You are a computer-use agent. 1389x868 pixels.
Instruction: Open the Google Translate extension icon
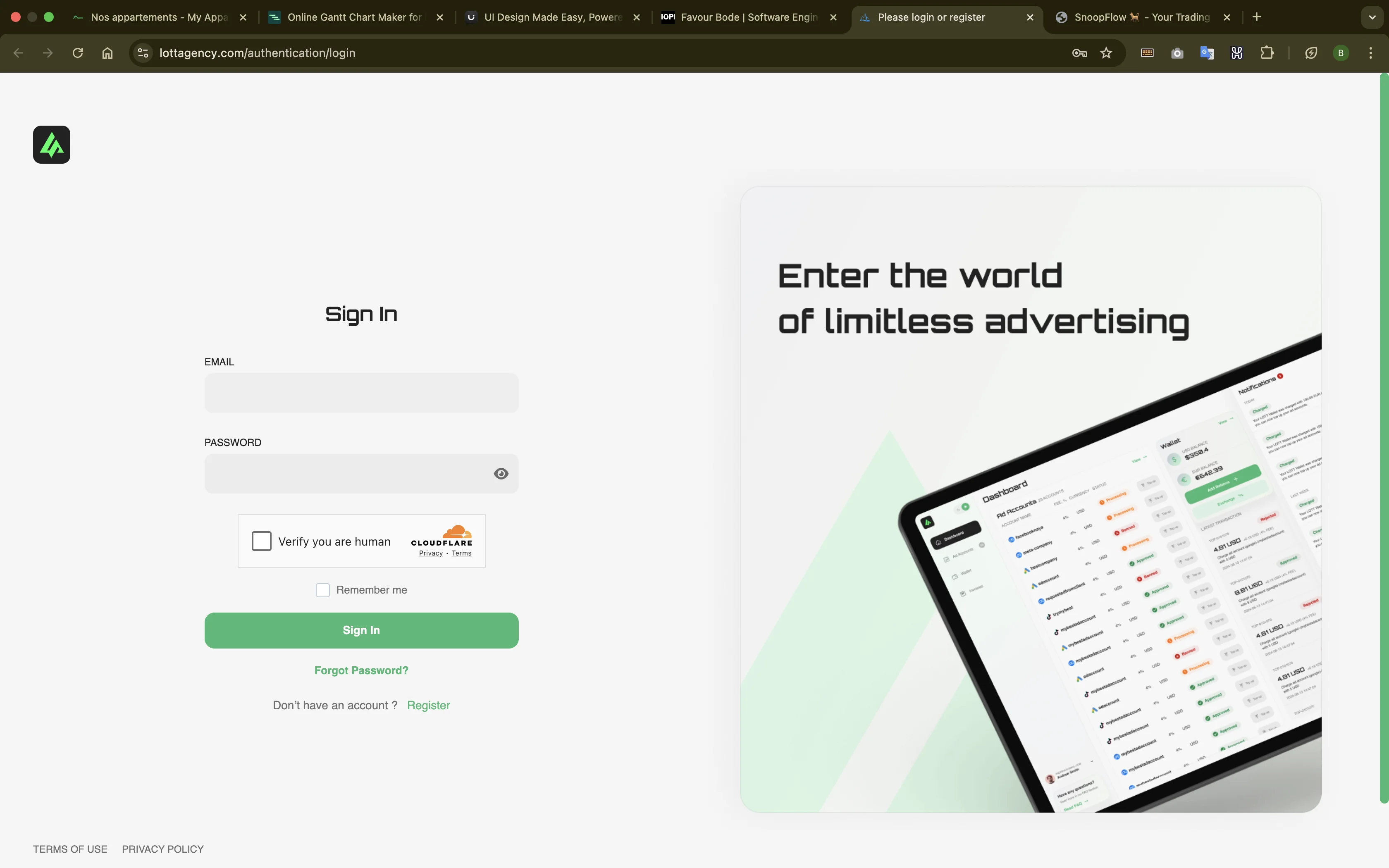pos(1206,53)
